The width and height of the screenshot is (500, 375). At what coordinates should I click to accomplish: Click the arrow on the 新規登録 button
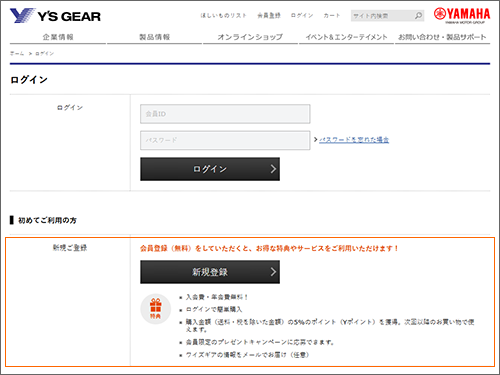[x=273, y=272]
